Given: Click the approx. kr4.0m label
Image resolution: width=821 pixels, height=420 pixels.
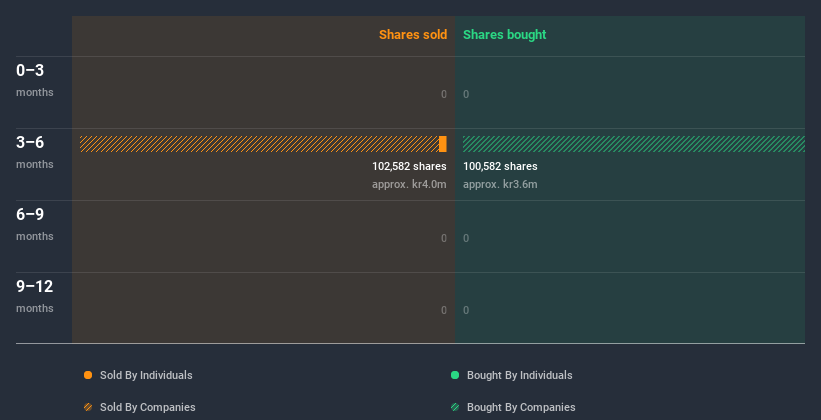Looking at the screenshot, I should tap(409, 184).
